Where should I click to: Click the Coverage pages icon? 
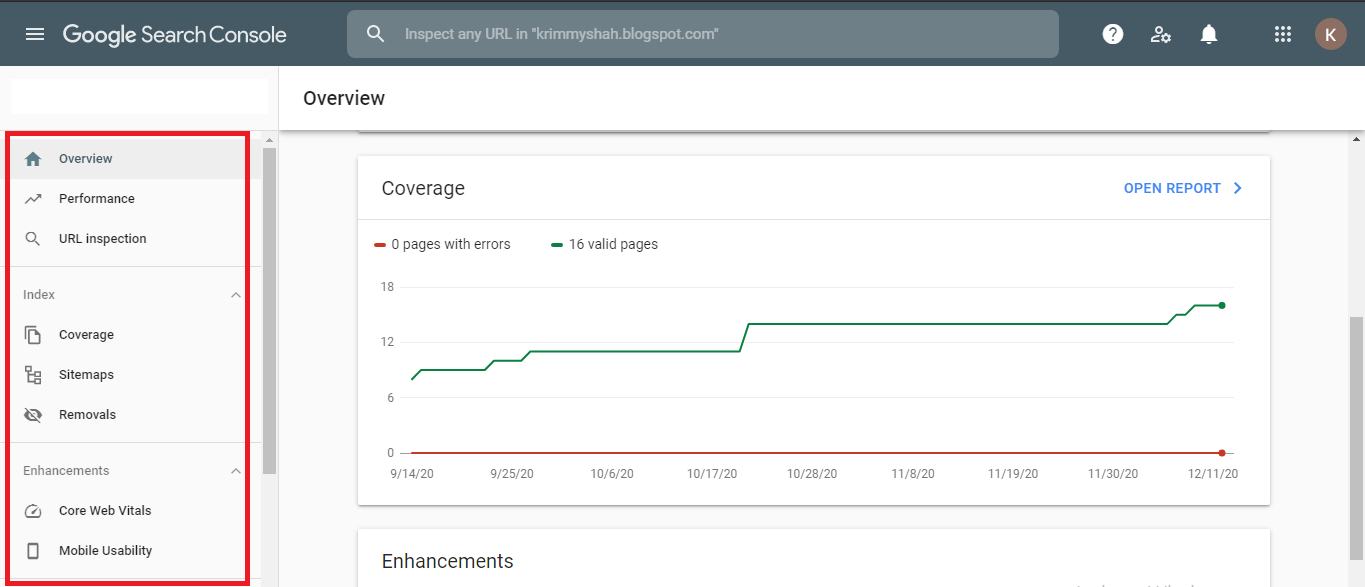click(33, 334)
